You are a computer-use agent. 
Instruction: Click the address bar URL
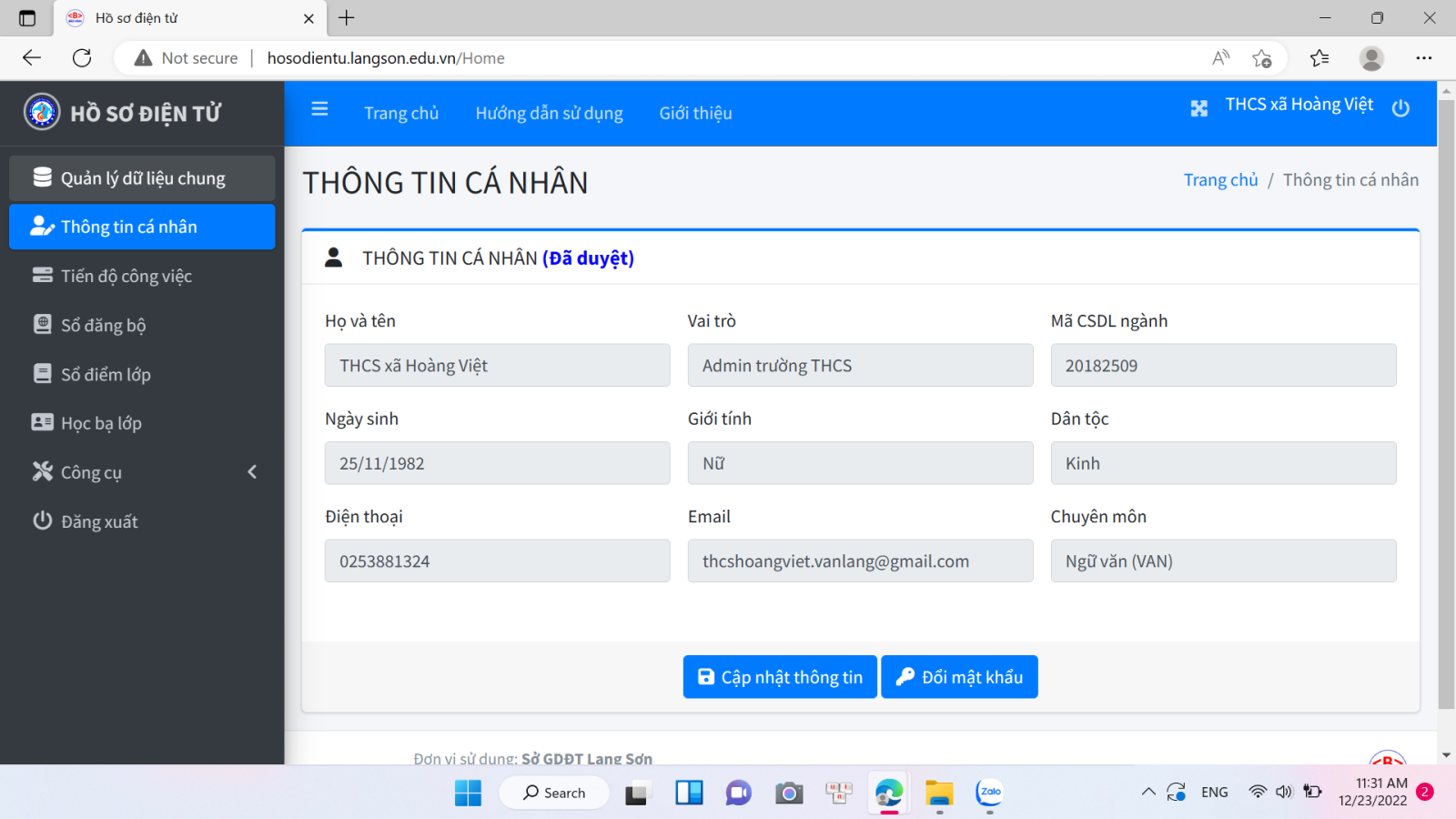(386, 58)
